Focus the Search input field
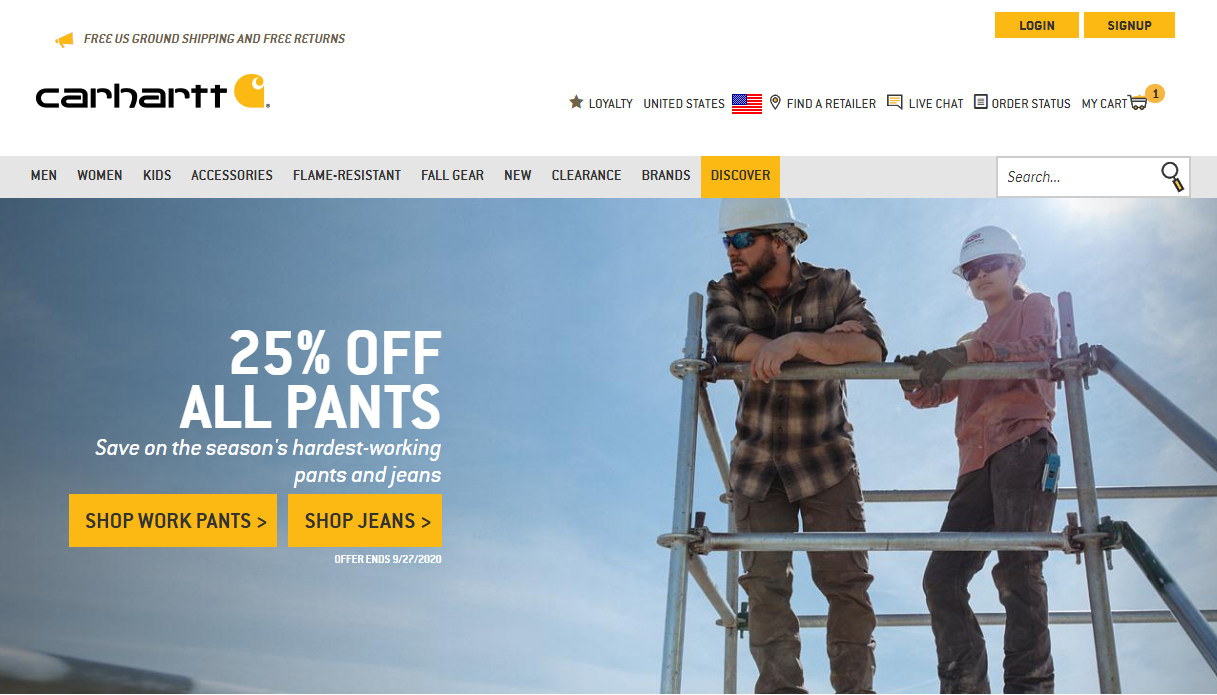 click(x=1078, y=177)
